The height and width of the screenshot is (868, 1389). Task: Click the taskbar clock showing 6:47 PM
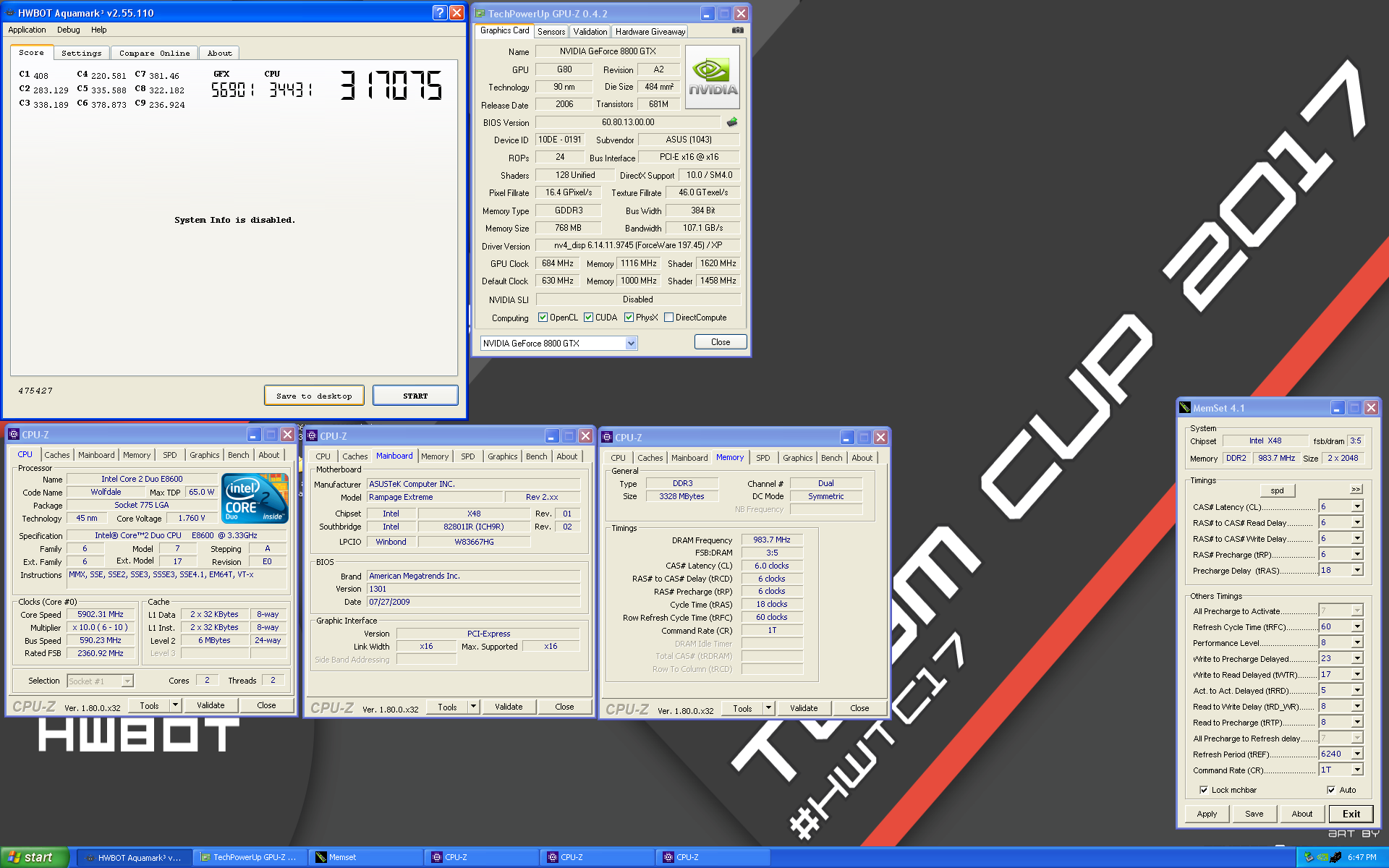[1362, 857]
